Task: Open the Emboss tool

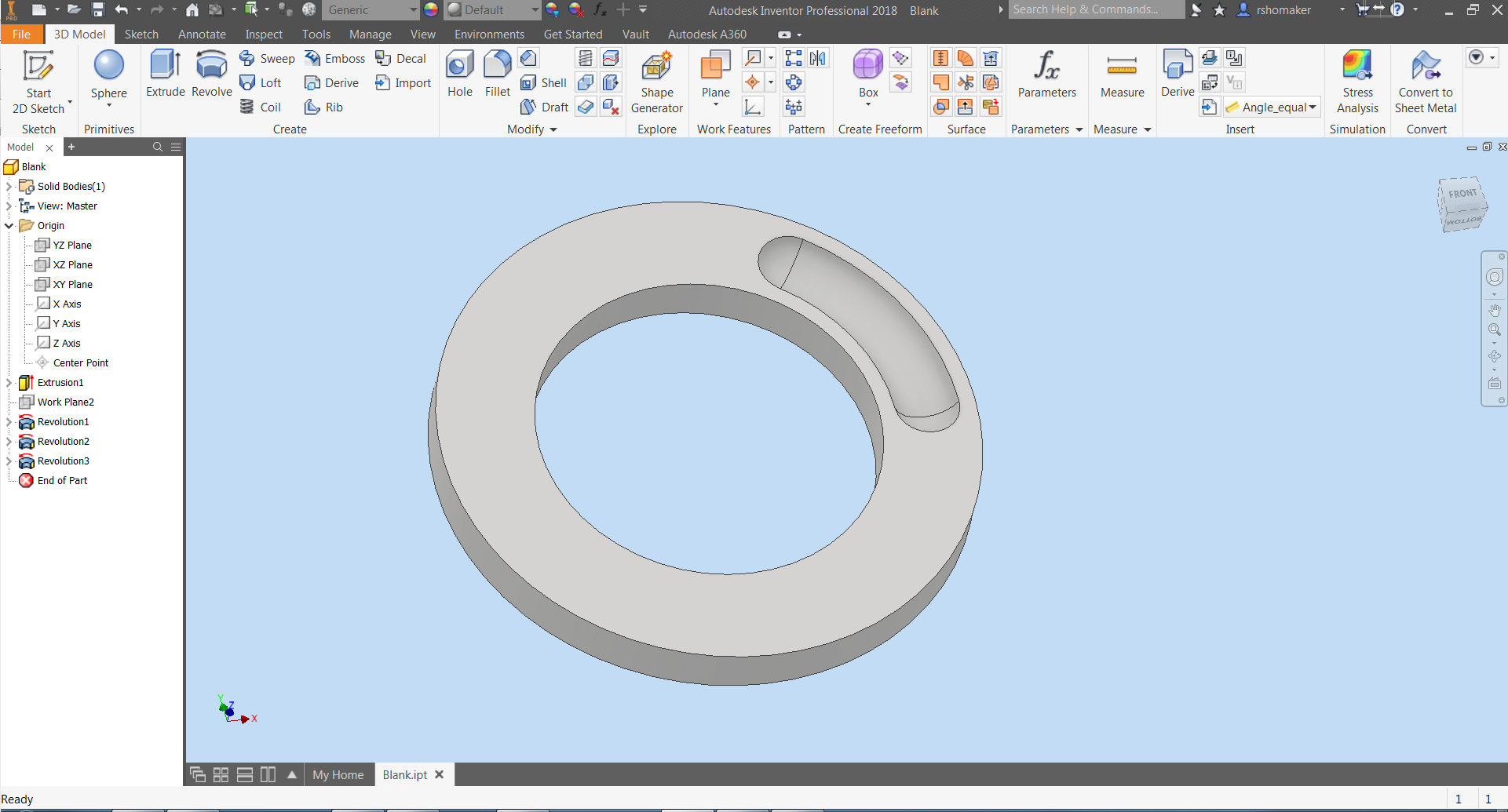Action: tap(335, 59)
